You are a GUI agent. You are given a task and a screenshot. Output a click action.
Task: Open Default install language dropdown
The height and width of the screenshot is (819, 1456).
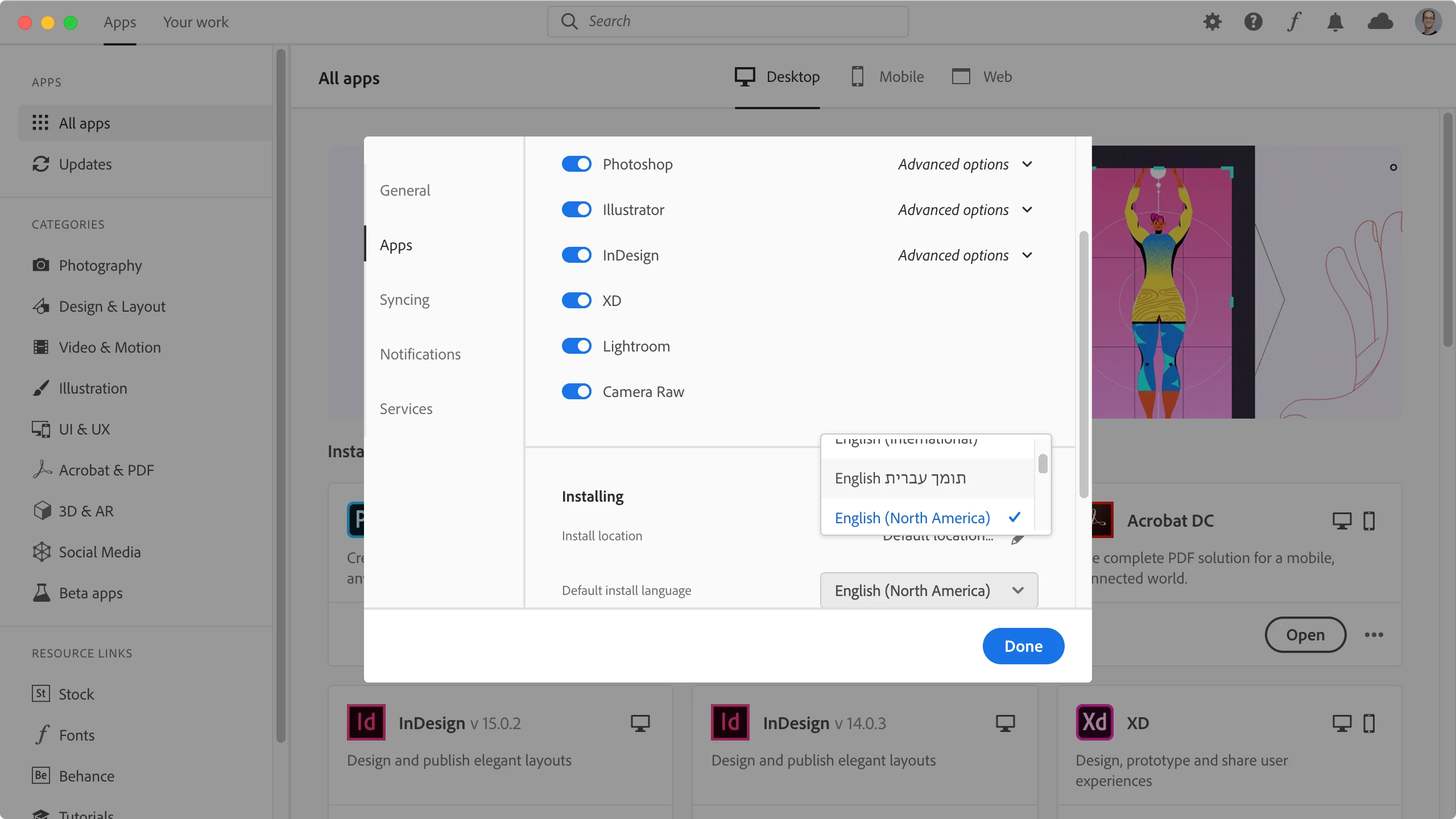coord(929,590)
